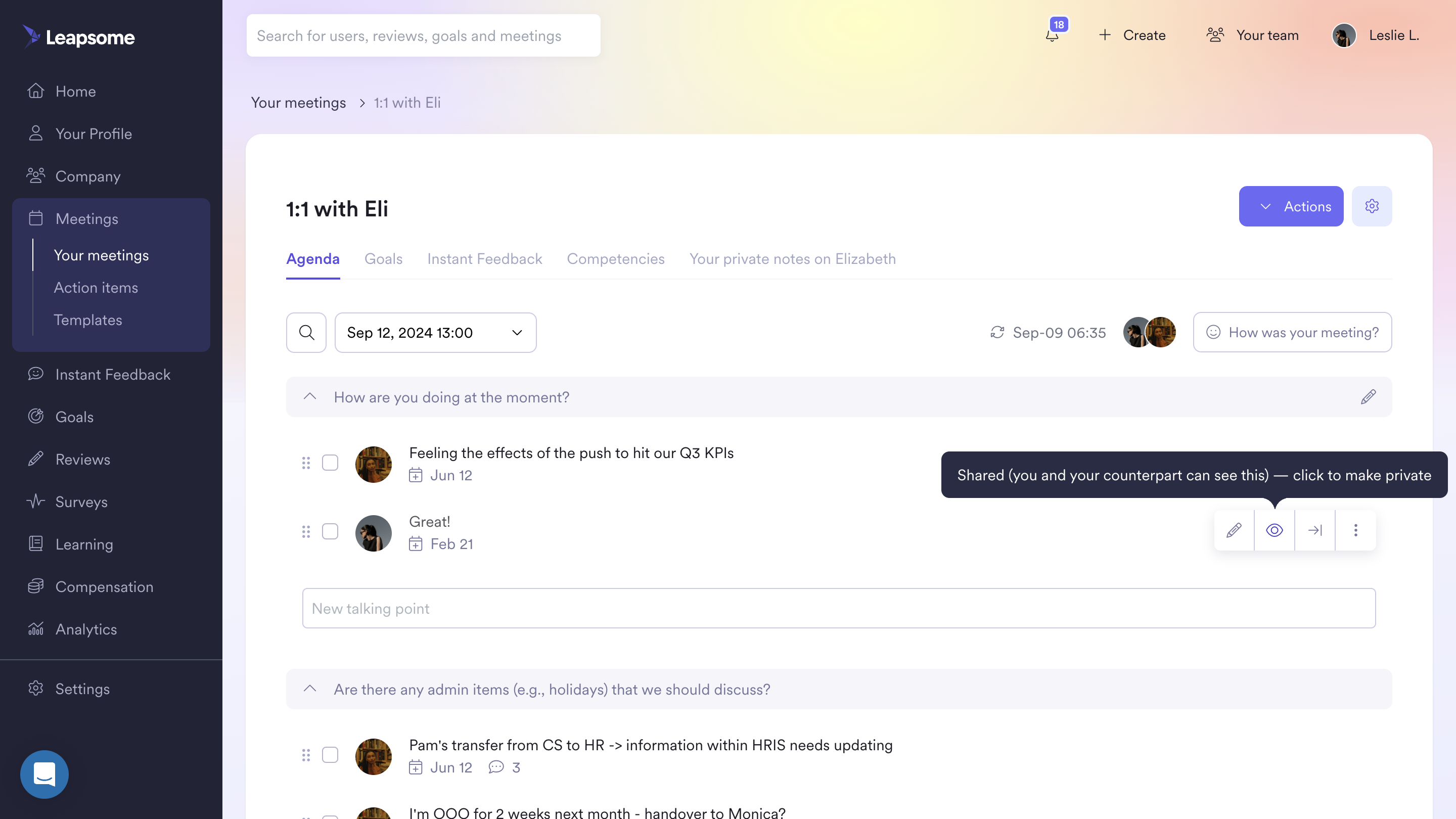Grab drag handle of Pam's transfer item
1456x819 pixels.
306,755
